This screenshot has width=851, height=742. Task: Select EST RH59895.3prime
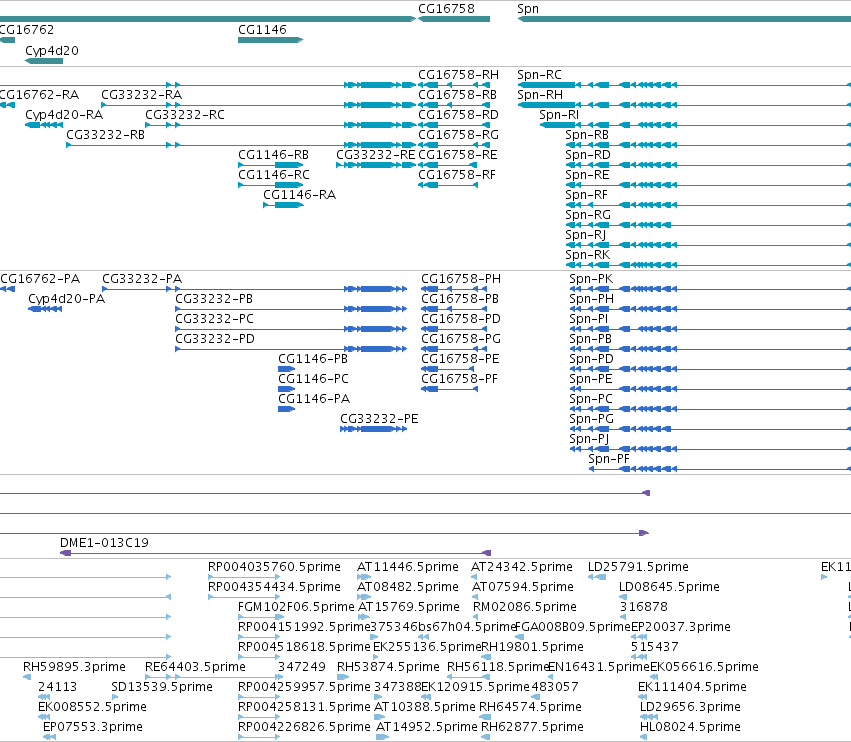pos(74,666)
